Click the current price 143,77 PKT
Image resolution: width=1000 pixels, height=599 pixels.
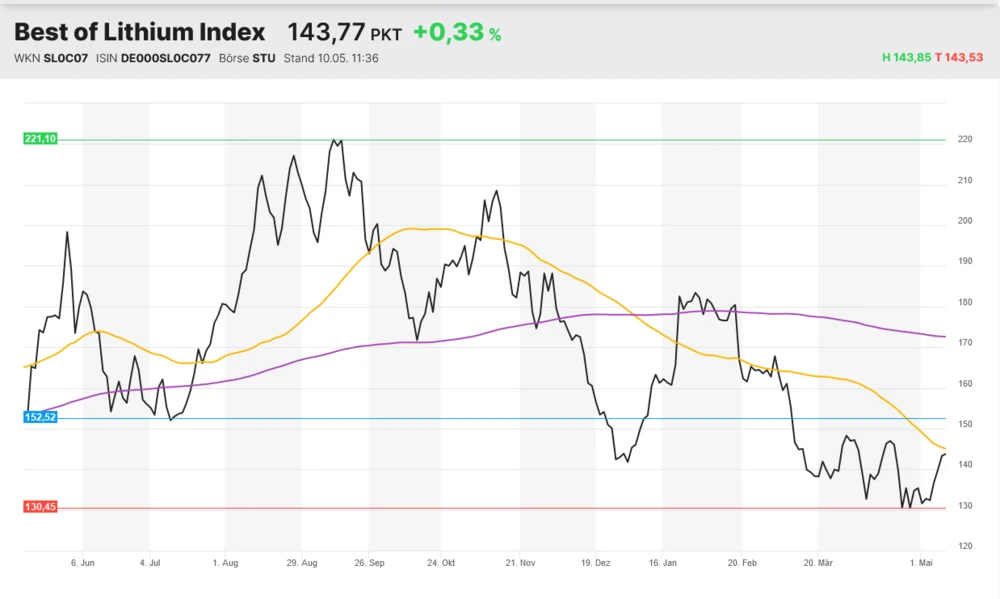(x=344, y=33)
